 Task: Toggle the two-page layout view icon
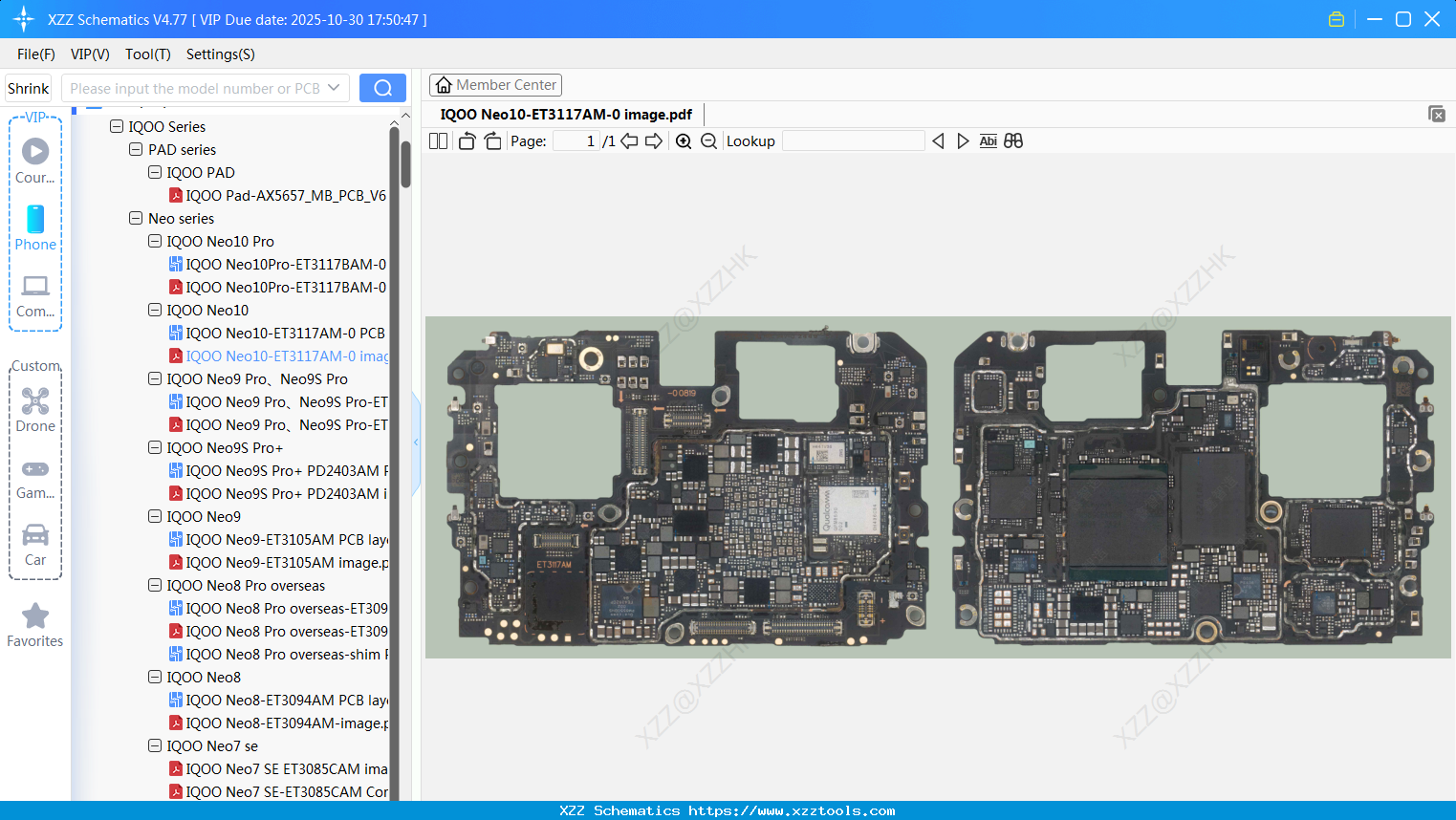click(438, 140)
